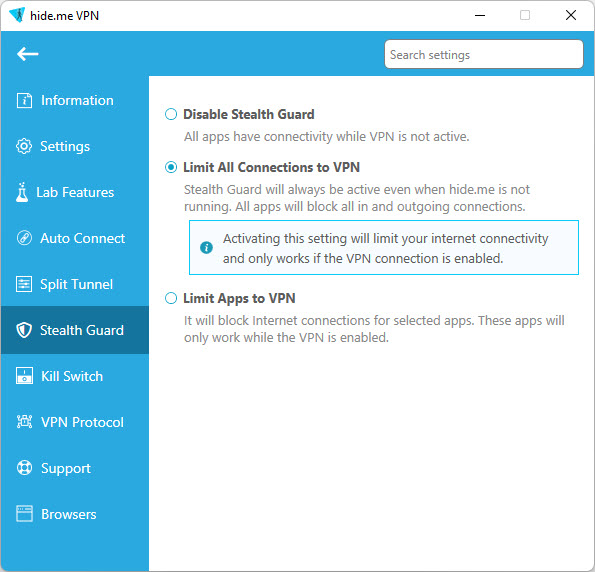Viewport: 595px width, 572px height.
Task: Click the Information page icon in sidebar
Action: coord(24,101)
